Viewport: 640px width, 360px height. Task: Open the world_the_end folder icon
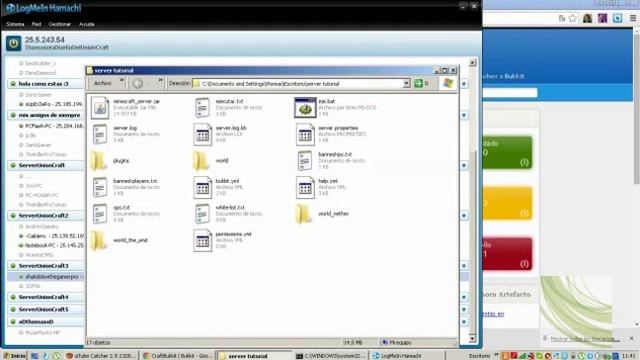(99, 240)
